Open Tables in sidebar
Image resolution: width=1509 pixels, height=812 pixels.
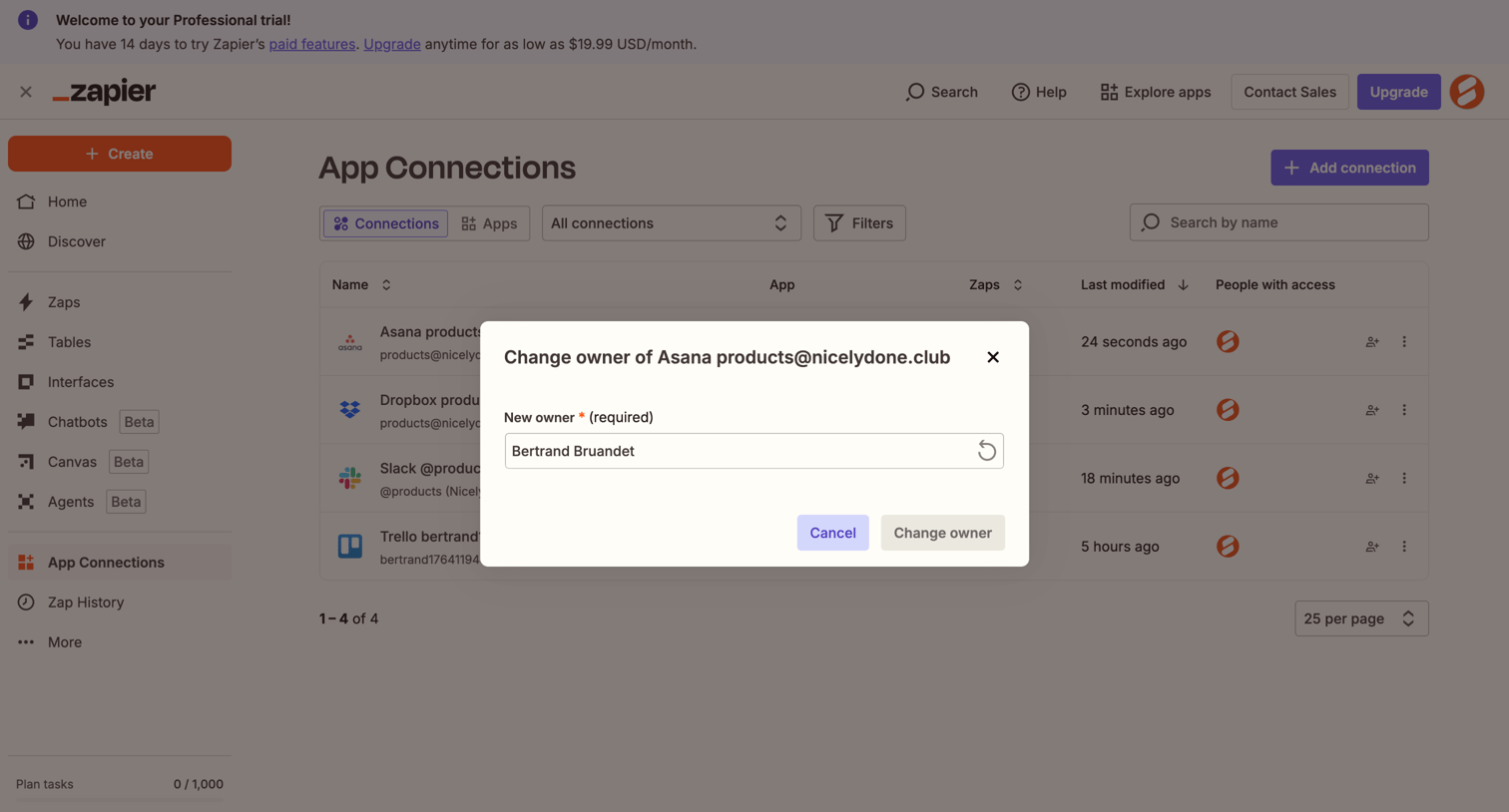pos(120,342)
